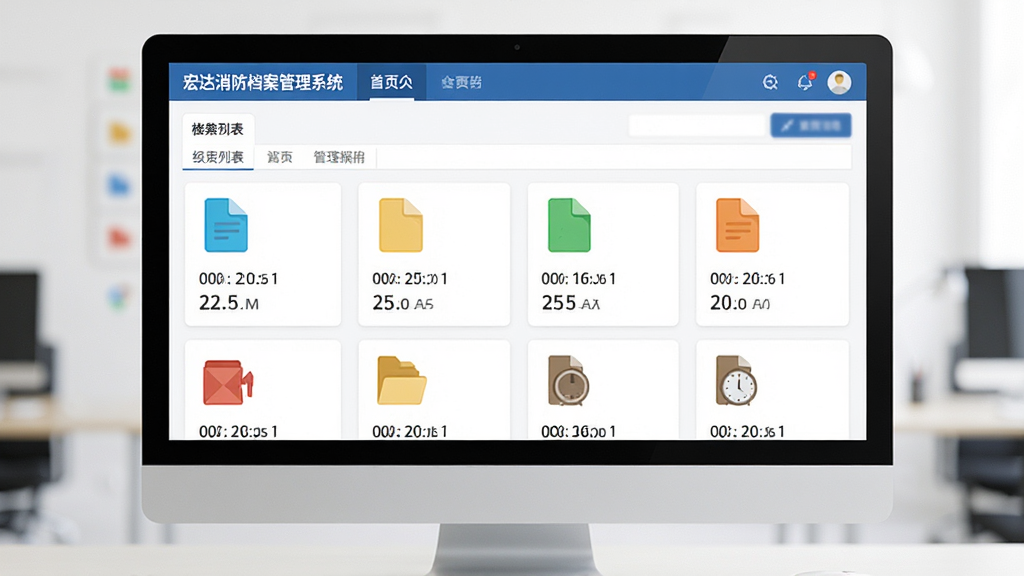Click the 检索列表 panel heading
The image size is (1024, 576).
click(x=217, y=129)
